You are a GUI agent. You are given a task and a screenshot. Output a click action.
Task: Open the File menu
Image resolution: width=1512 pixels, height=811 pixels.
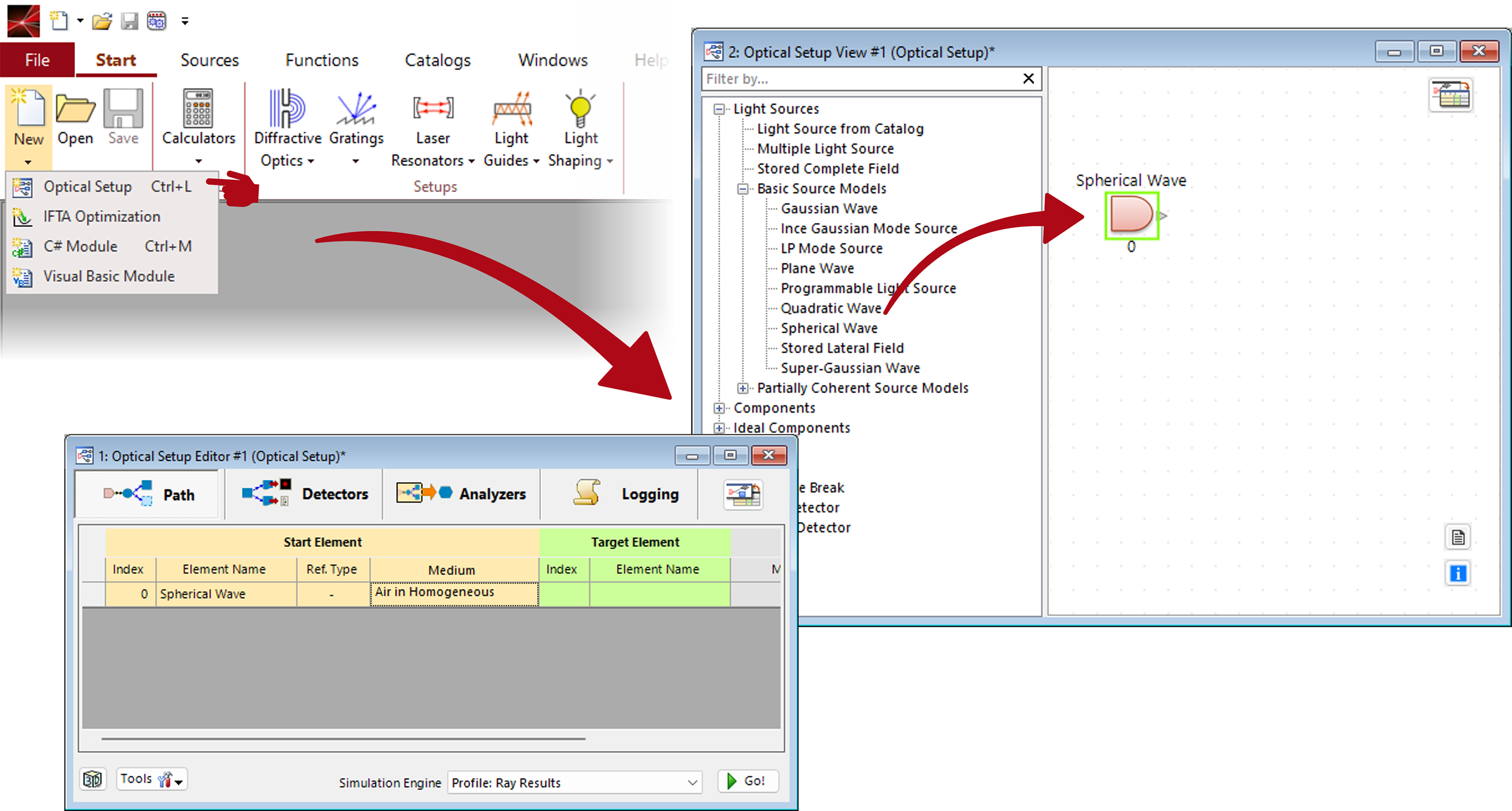pyautogui.click(x=37, y=60)
